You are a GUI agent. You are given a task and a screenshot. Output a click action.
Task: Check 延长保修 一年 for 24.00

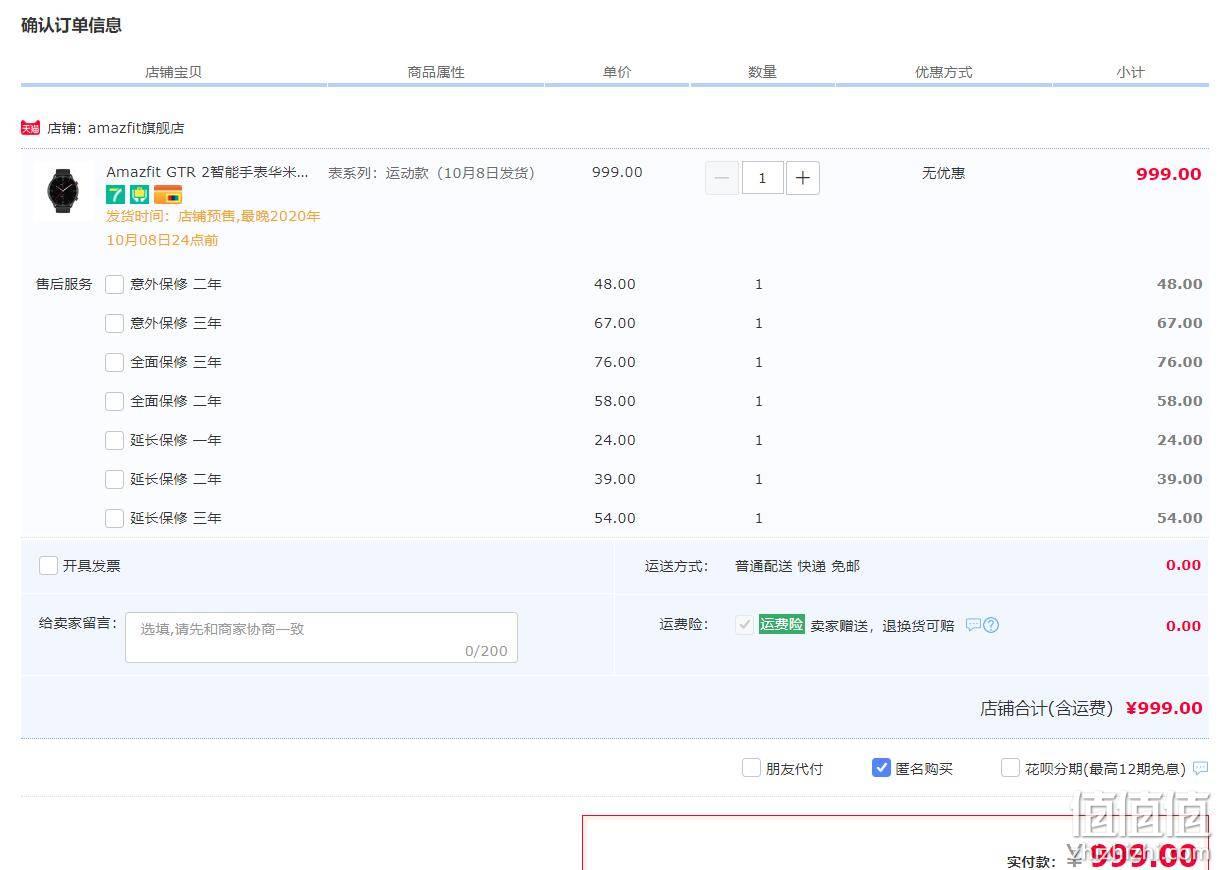tap(115, 440)
